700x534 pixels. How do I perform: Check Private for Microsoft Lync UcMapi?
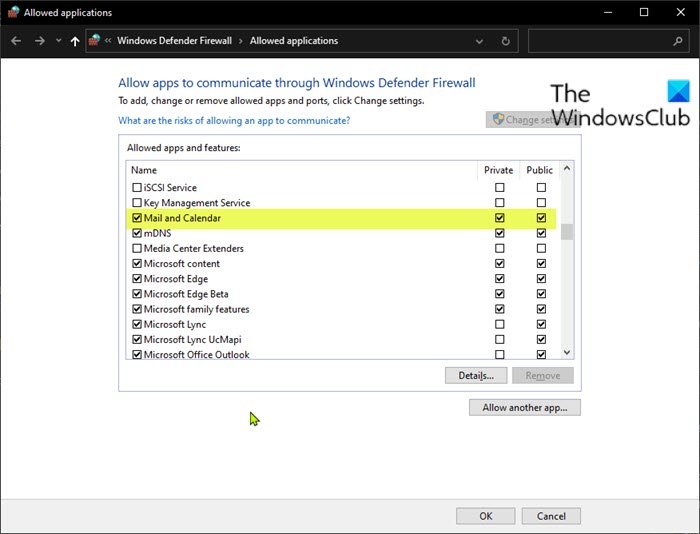[x=500, y=339]
